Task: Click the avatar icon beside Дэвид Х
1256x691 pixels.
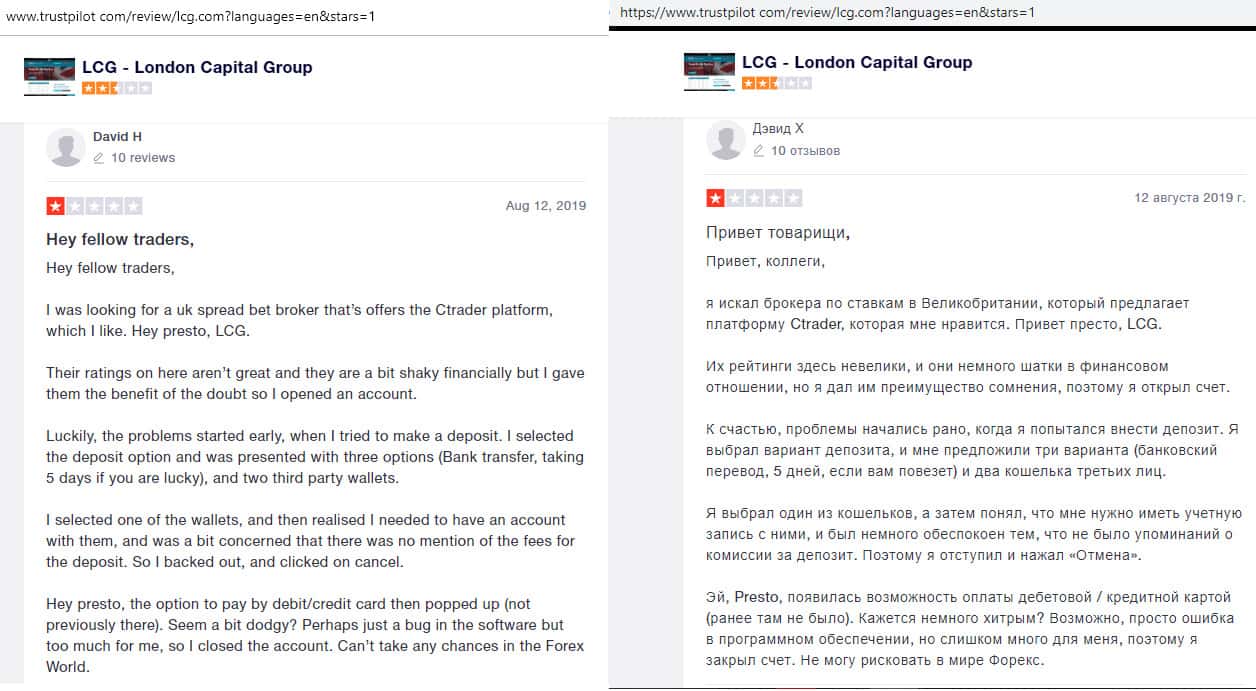Action: tap(725, 140)
